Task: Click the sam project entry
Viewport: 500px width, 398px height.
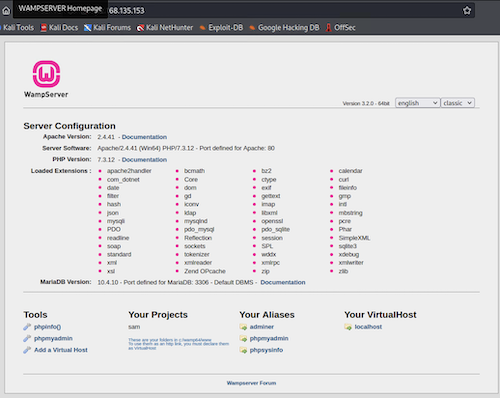Action: pos(134,327)
